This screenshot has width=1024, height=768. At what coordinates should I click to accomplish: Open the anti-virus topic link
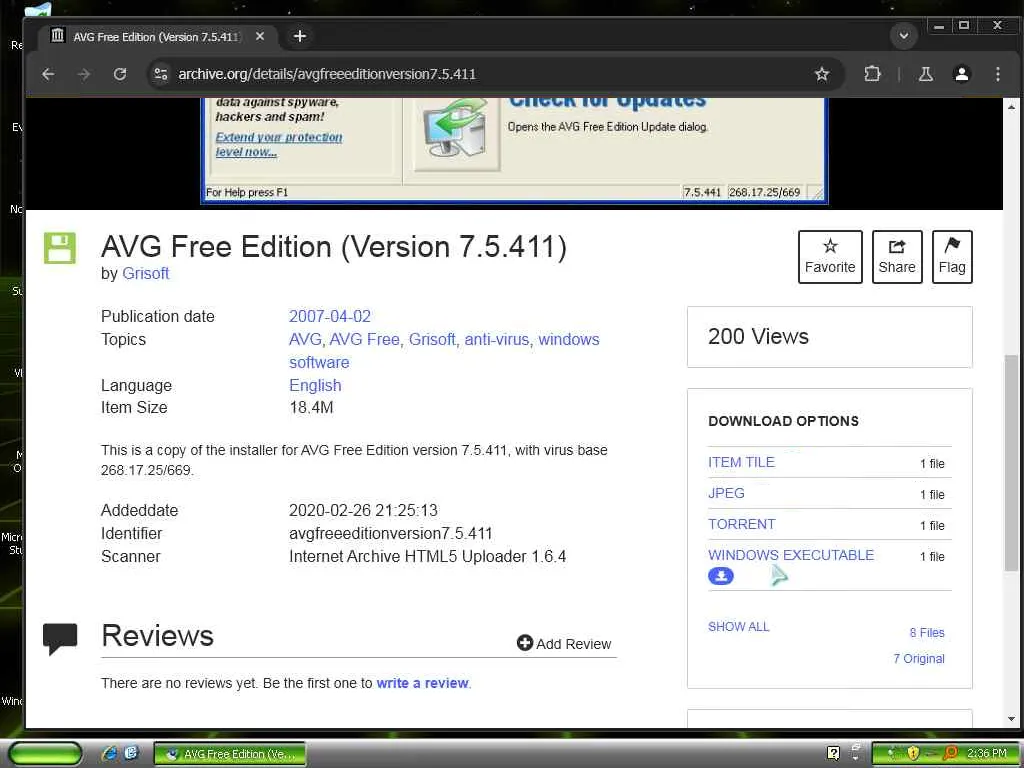click(498, 340)
